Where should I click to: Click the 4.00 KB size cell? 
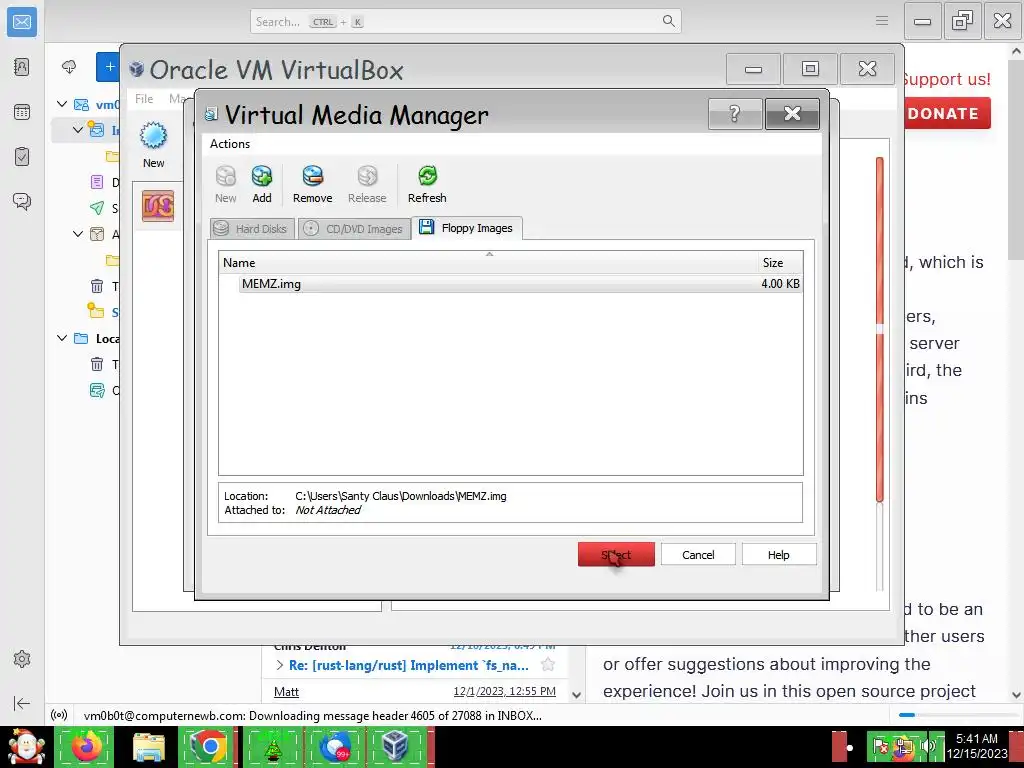point(780,283)
